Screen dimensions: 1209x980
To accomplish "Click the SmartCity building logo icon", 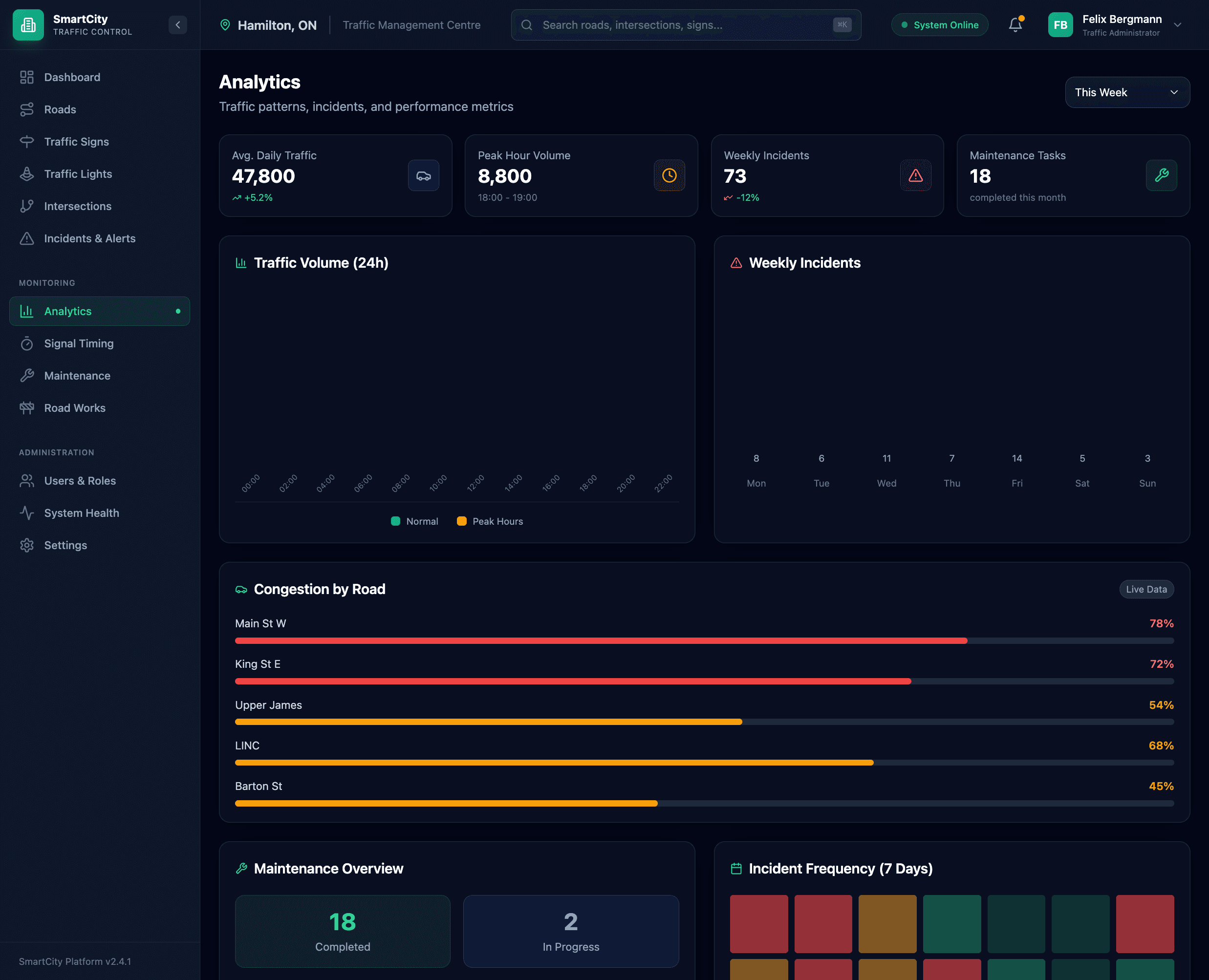I will pyautogui.click(x=28, y=25).
